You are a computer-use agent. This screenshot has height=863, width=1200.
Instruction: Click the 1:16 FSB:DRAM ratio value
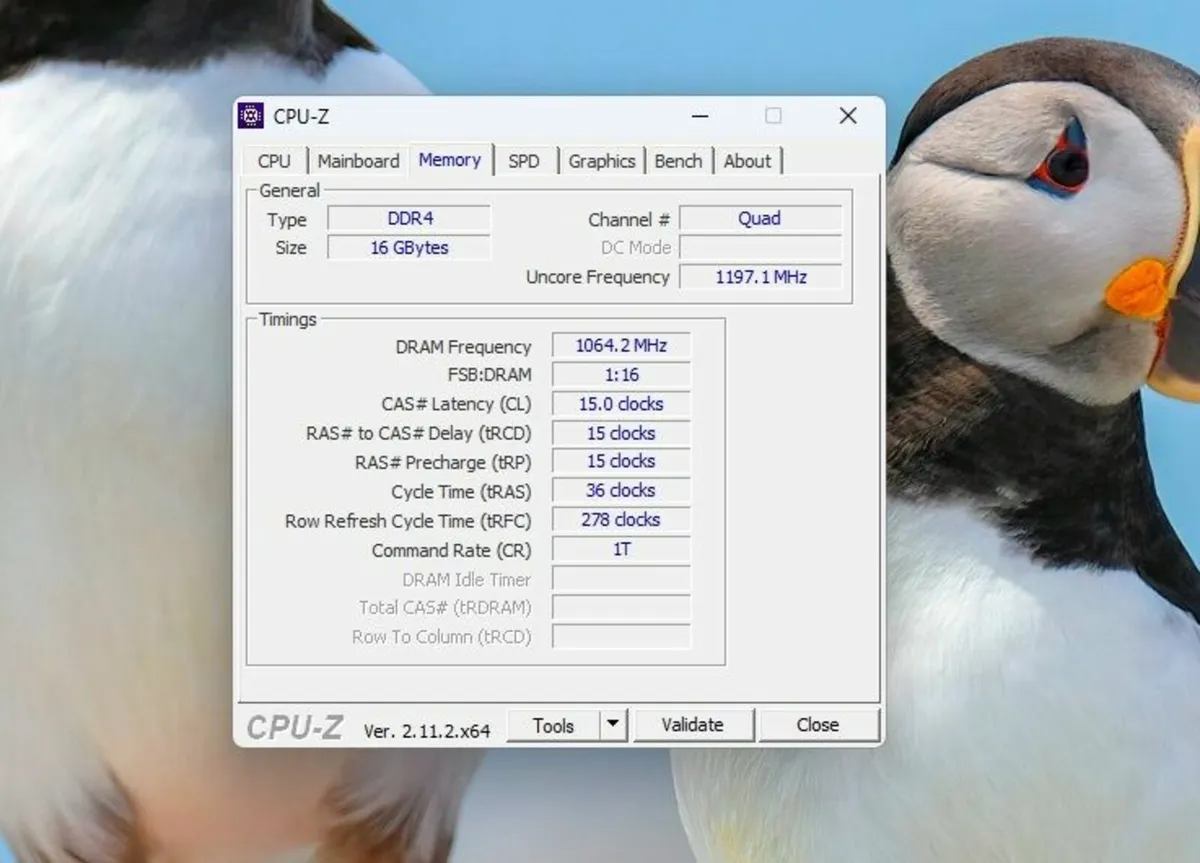[x=621, y=375]
